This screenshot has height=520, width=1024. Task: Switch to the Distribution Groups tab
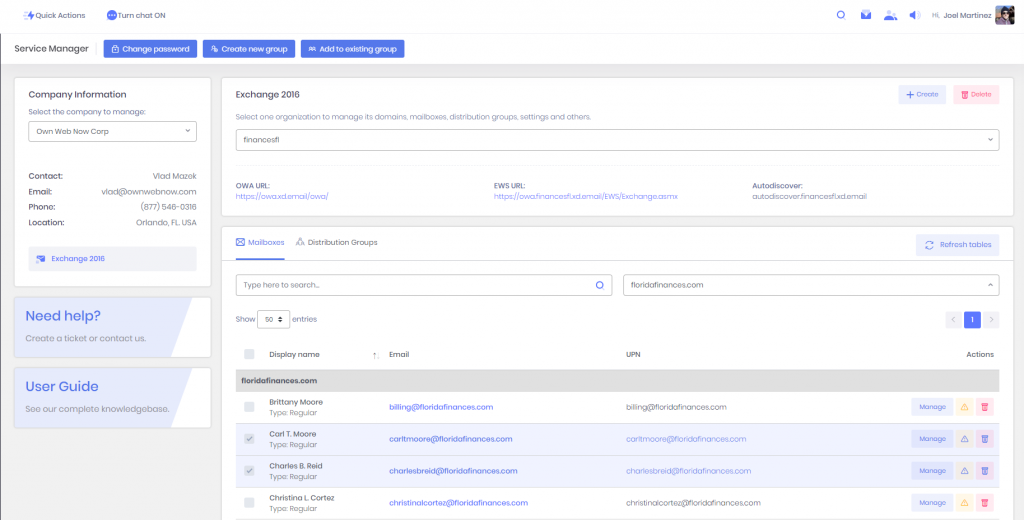pyautogui.click(x=336, y=243)
